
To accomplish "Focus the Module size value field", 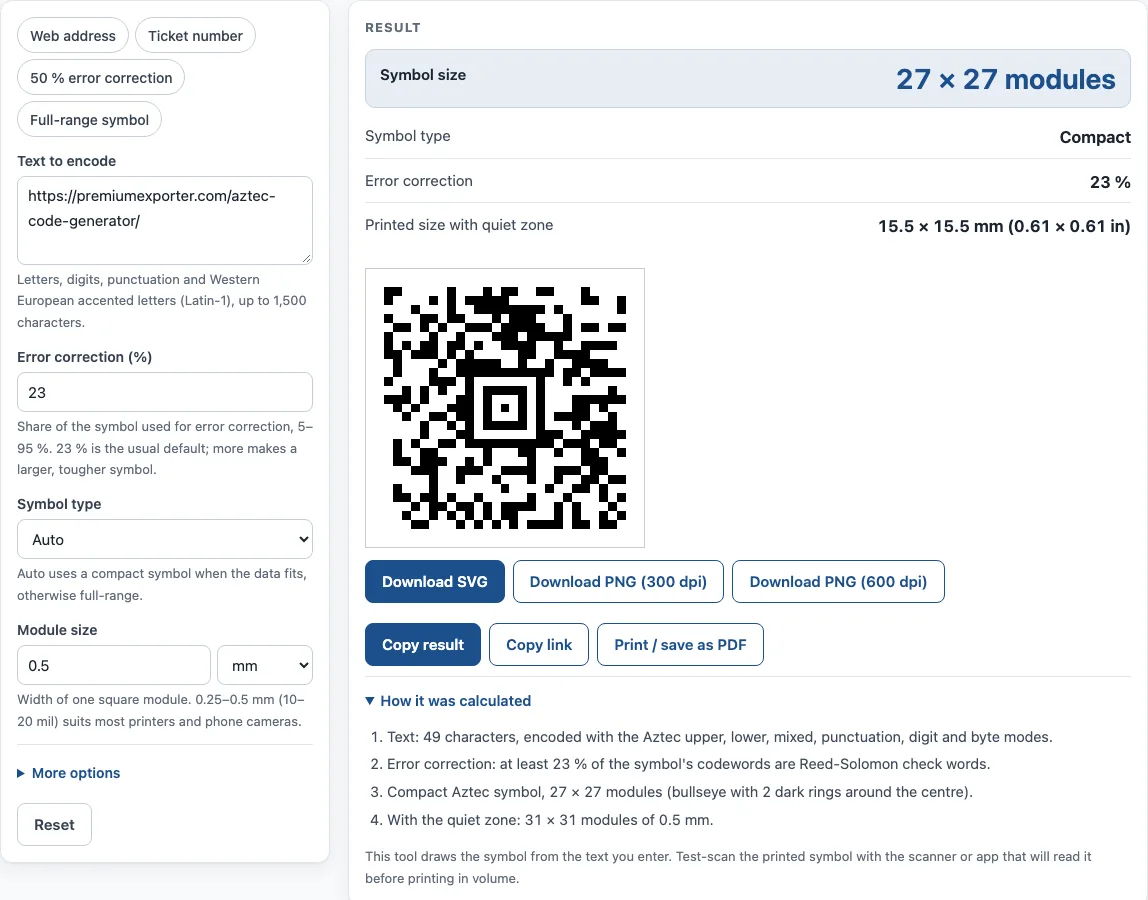I will click(113, 666).
